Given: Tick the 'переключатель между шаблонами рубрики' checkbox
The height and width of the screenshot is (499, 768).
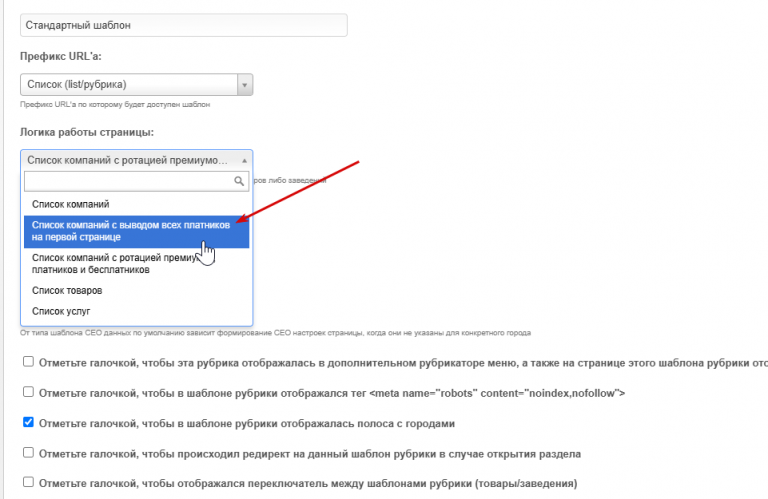Looking at the screenshot, I should click(x=28, y=482).
